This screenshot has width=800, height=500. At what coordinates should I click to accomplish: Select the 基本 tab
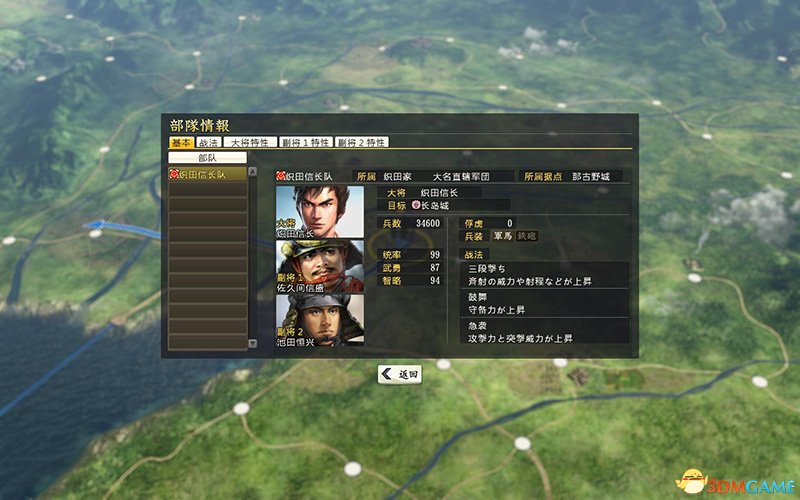pyautogui.click(x=182, y=142)
